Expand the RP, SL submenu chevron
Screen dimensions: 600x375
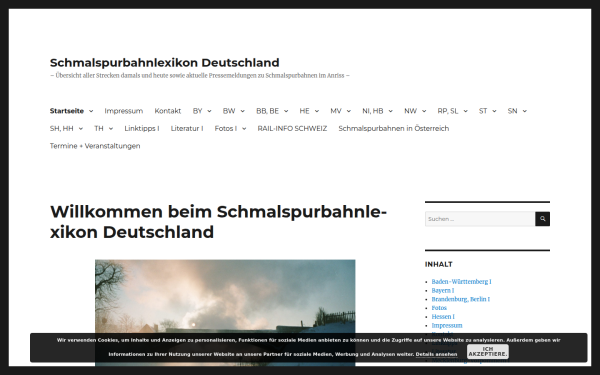click(465, 111)
